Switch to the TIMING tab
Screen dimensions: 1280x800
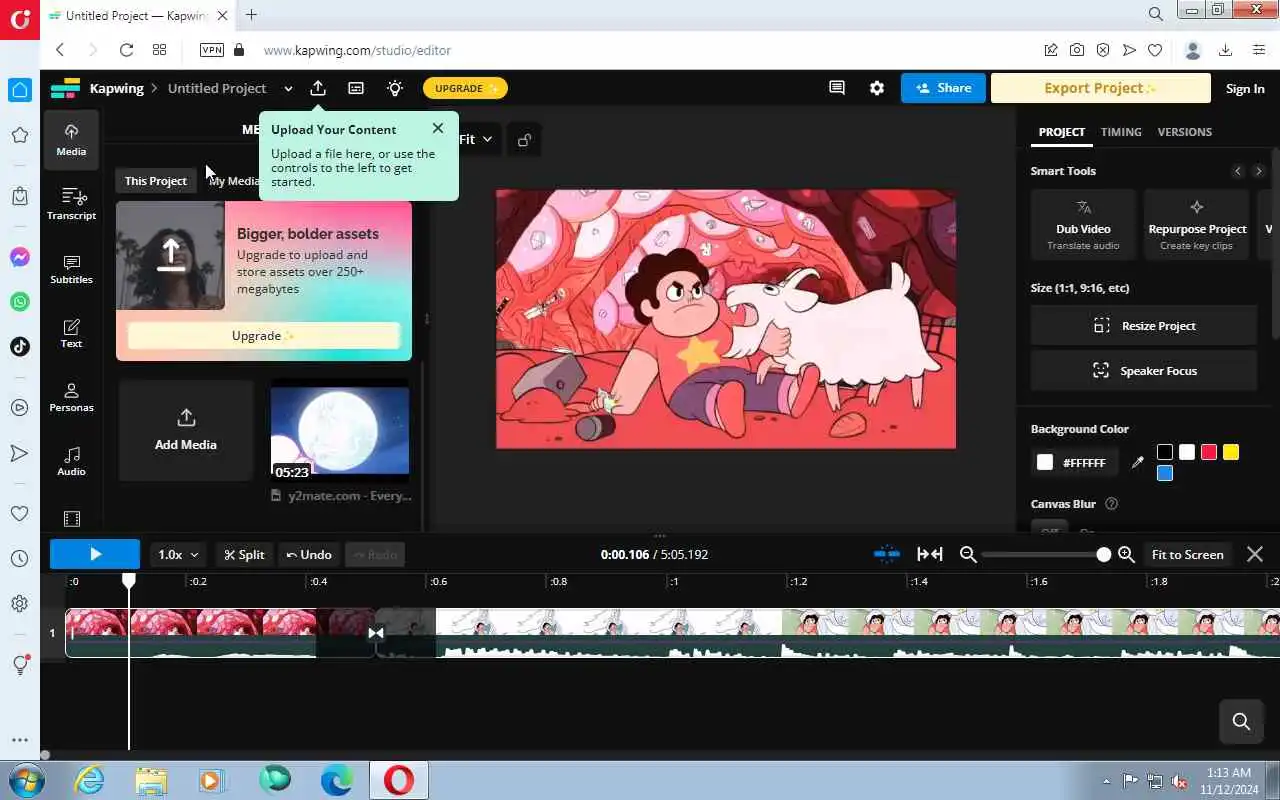point(1121,132)
